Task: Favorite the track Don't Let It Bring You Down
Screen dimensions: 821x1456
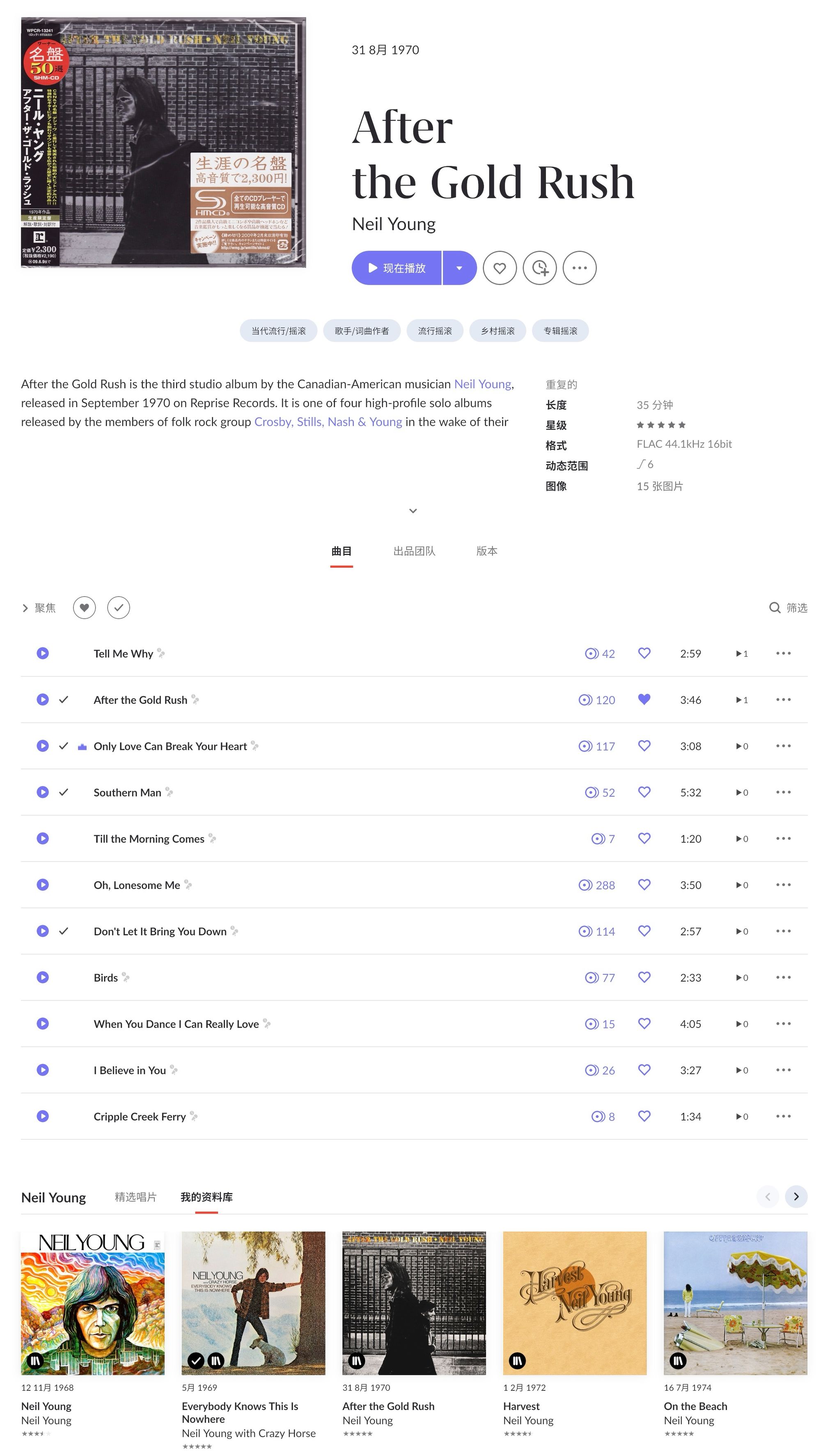Action: coord(644,931)
